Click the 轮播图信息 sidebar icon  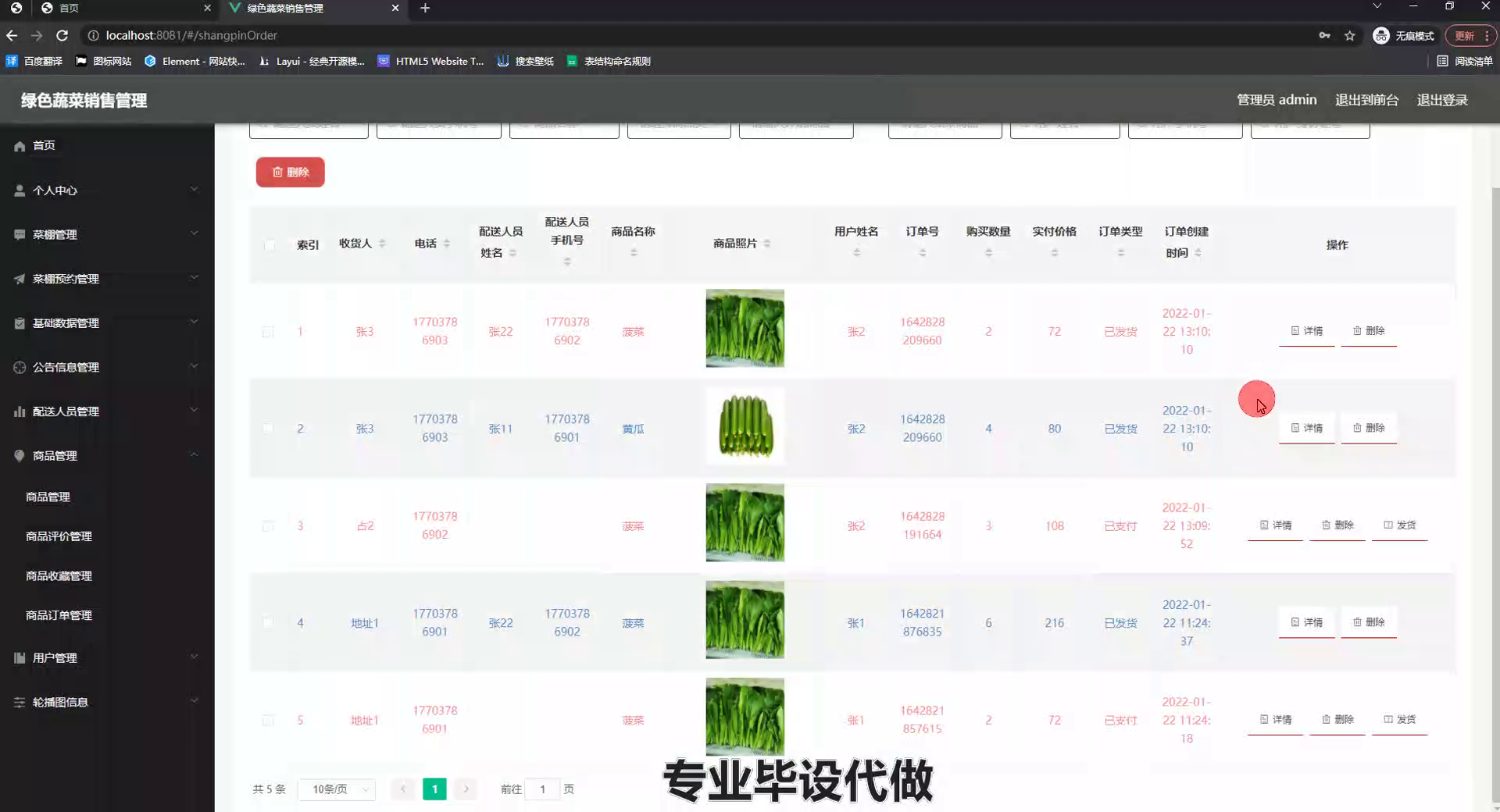(x=20, y=703)
